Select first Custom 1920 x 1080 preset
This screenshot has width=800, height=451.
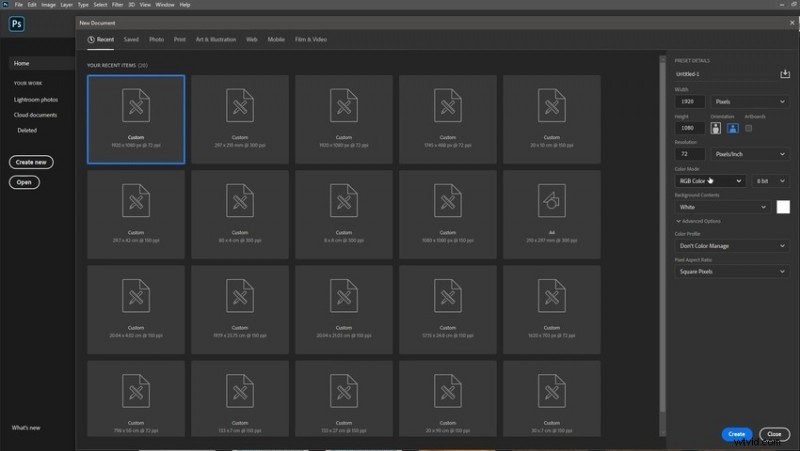136,118
